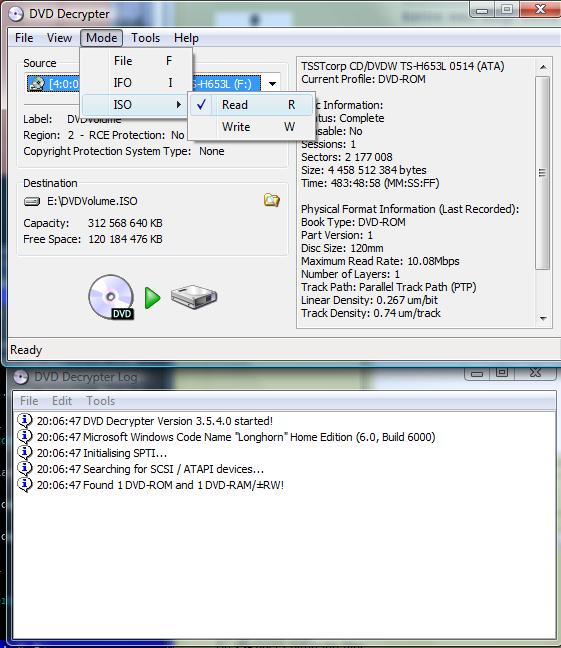Close the open Mode menu
This screenshot has height=648, width=561.
(x=101, y=38)
